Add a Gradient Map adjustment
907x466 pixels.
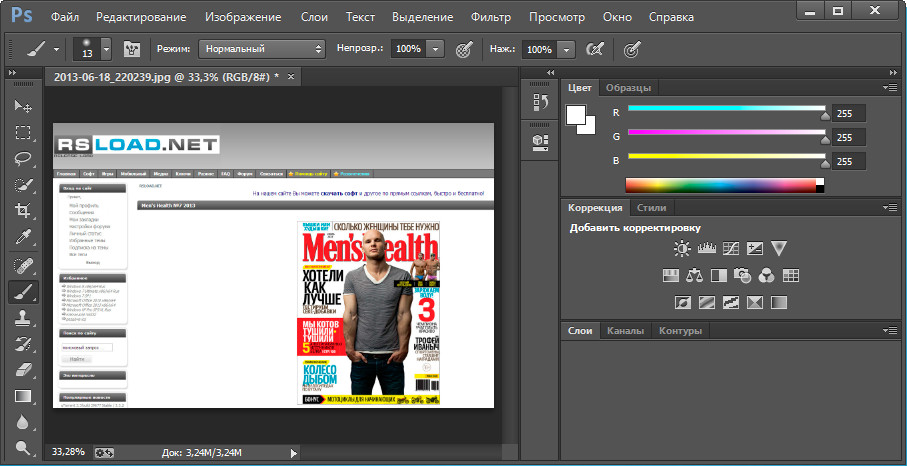tap(779, 302)
